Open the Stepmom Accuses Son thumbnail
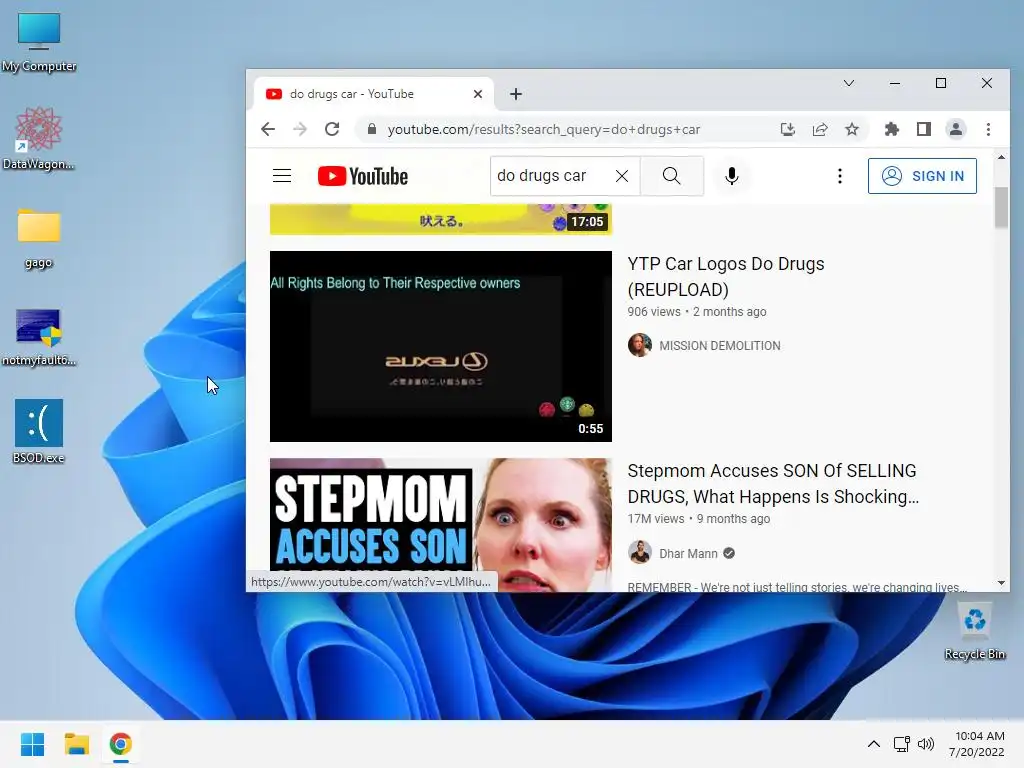 coord(441,524)
